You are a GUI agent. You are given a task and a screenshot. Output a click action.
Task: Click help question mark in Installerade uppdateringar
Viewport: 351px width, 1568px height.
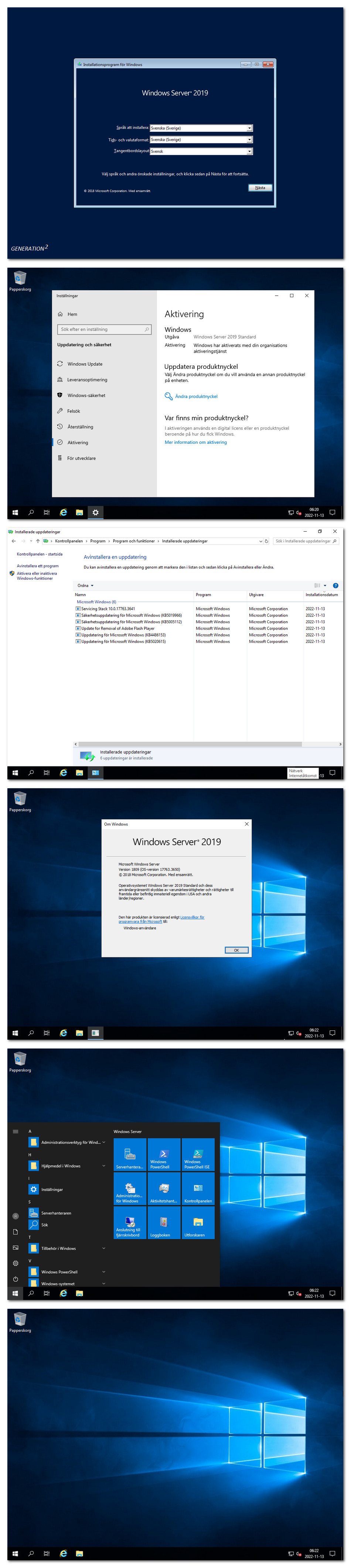[335, 586]
